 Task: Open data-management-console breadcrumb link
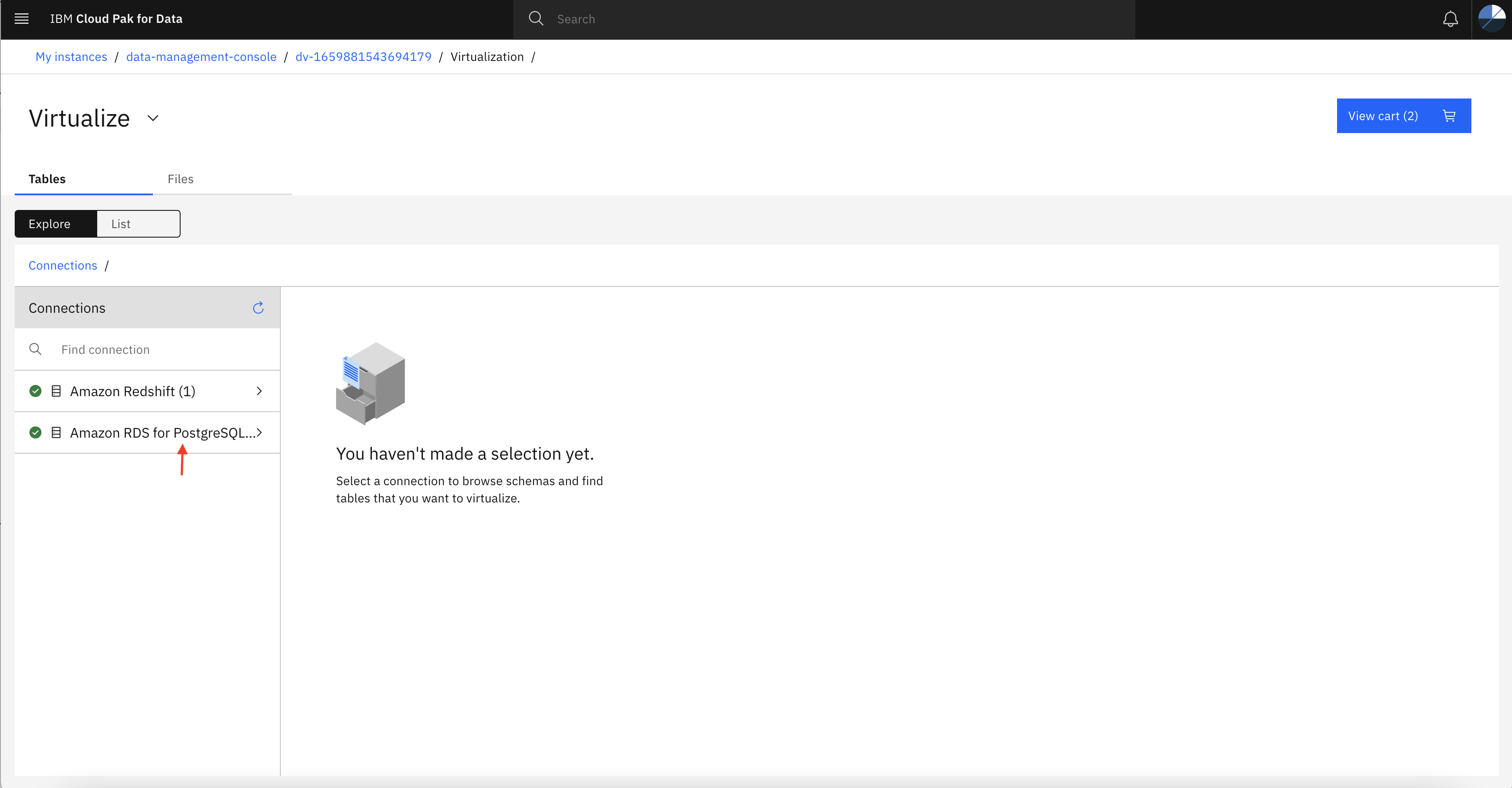click(x=201, y=57)
